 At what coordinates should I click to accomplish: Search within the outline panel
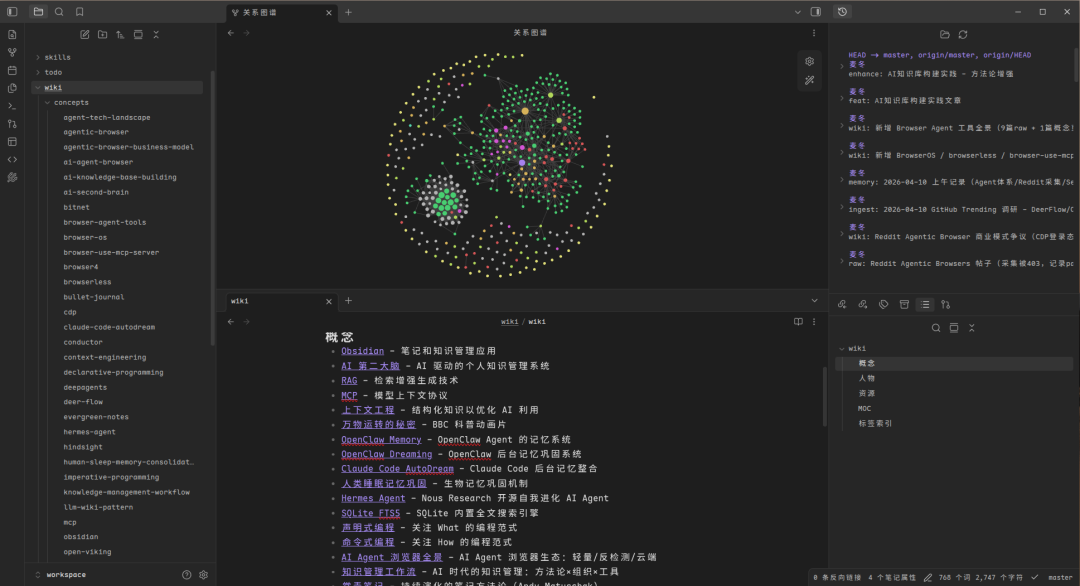pyautogui.click(x=936, y=328)
